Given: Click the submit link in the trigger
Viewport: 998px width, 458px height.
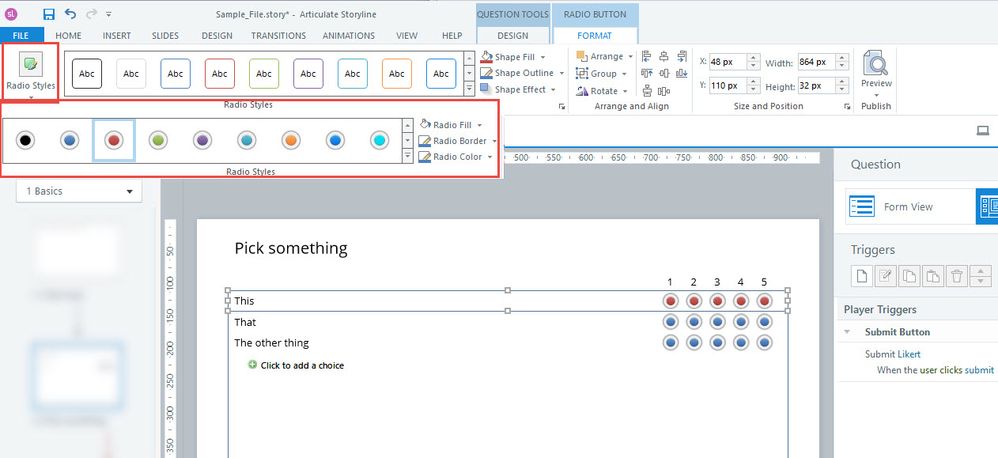Looking at the screenshot, I should tap(979, 370).
